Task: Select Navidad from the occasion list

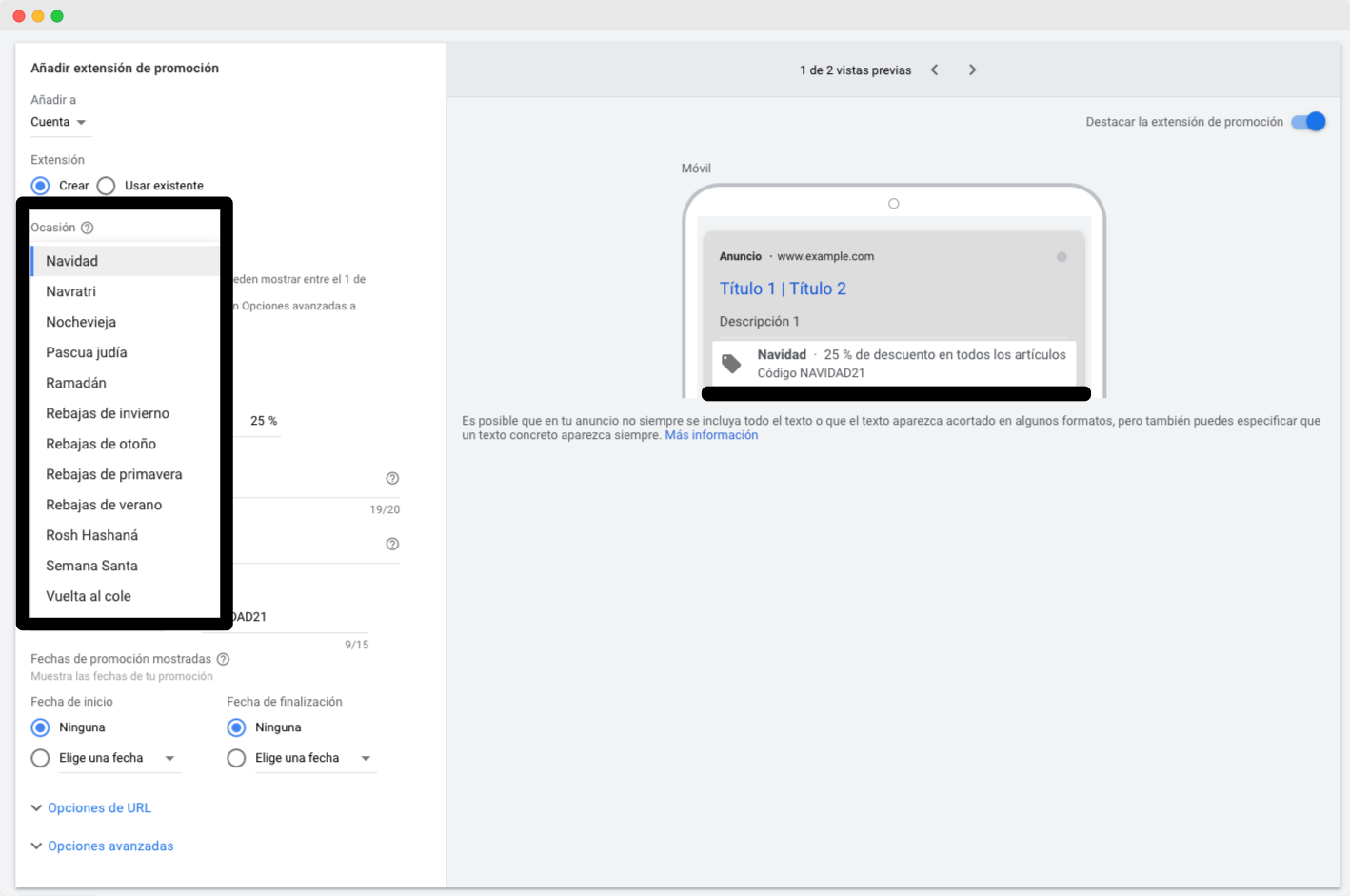Action: click(126, 261)
